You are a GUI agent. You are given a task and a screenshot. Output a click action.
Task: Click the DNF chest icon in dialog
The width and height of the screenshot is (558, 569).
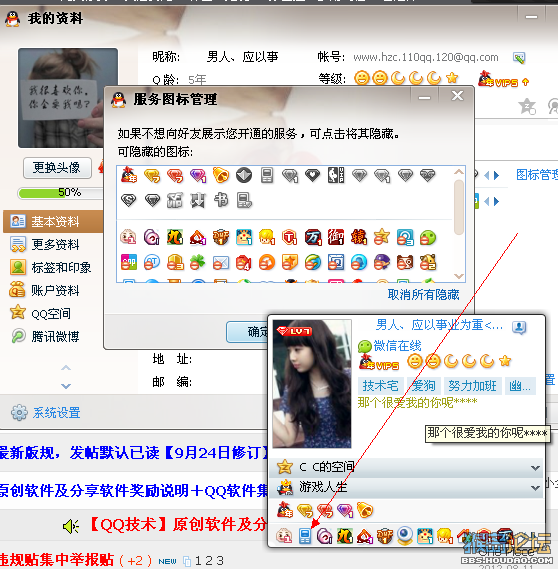(x=221, y=237)
